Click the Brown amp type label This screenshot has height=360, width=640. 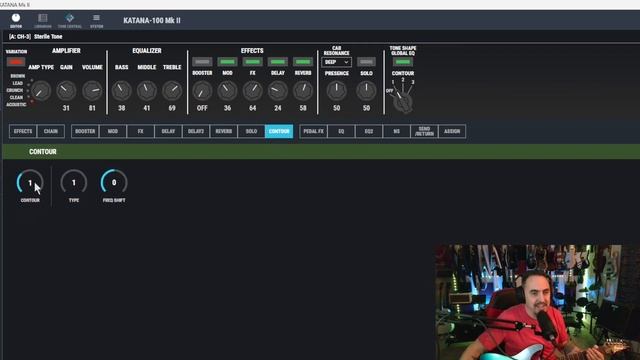click(x=18, y=76)
